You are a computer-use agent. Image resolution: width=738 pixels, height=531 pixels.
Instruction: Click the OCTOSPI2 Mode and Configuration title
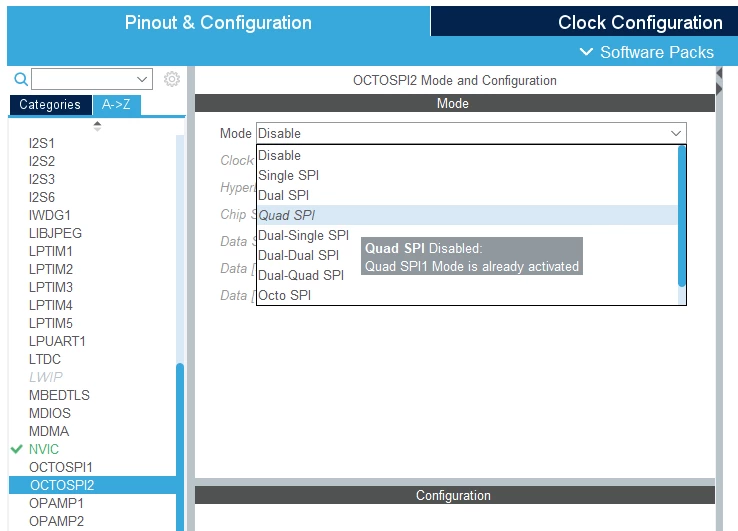pyautogui.click(x=455, y=80)
